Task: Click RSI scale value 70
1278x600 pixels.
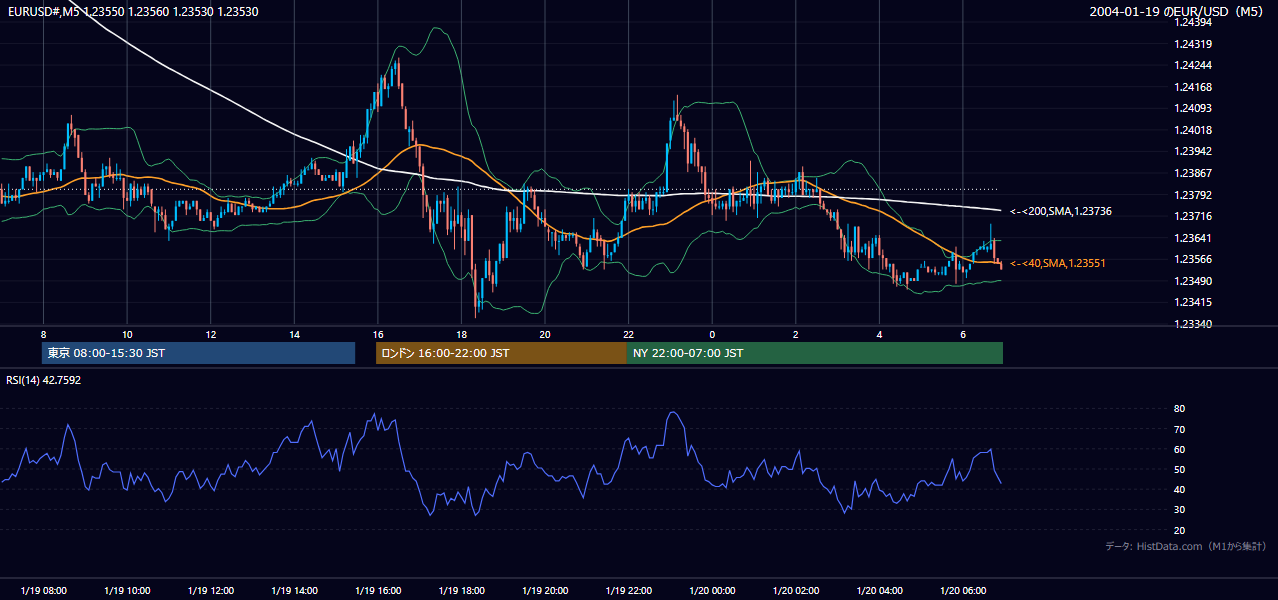Action: [1180, 429]
